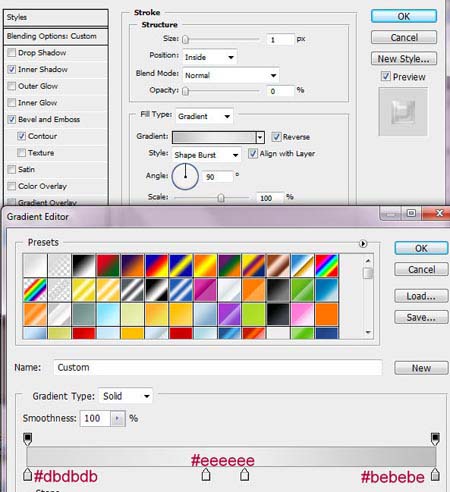450x492 pixels.
Task: Uncheck the Inner Shadow style
Action: pos(12,69)
